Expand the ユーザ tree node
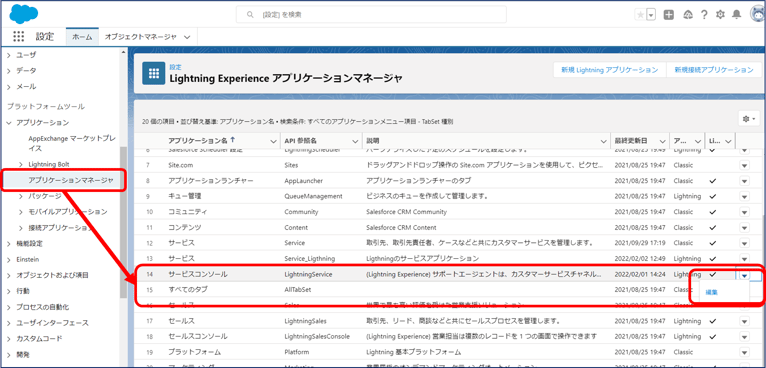This screenshot has width=766, height=368. click(9, 55)
